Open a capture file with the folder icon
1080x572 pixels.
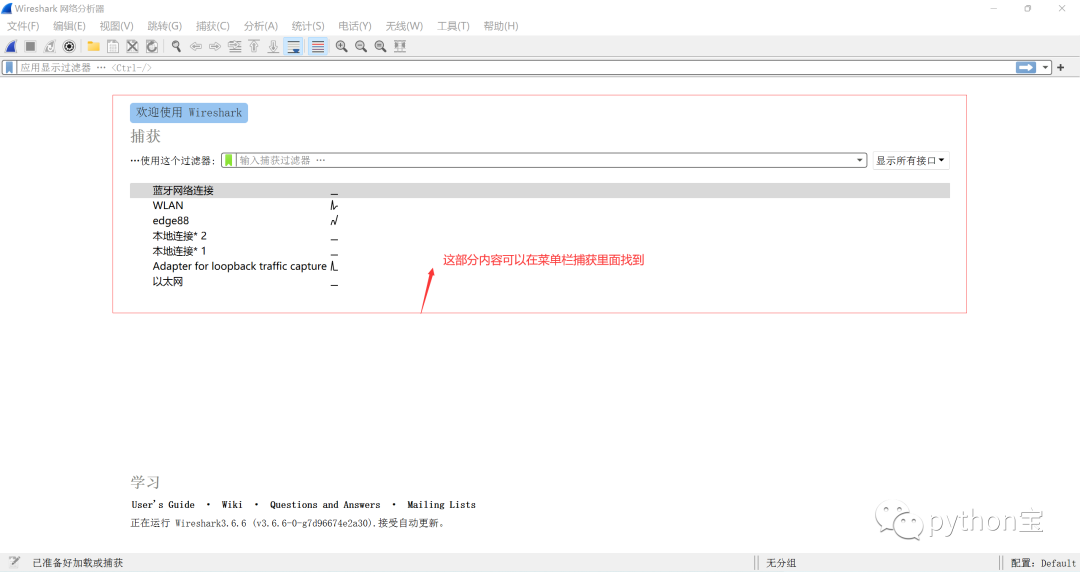pos(93,46)
